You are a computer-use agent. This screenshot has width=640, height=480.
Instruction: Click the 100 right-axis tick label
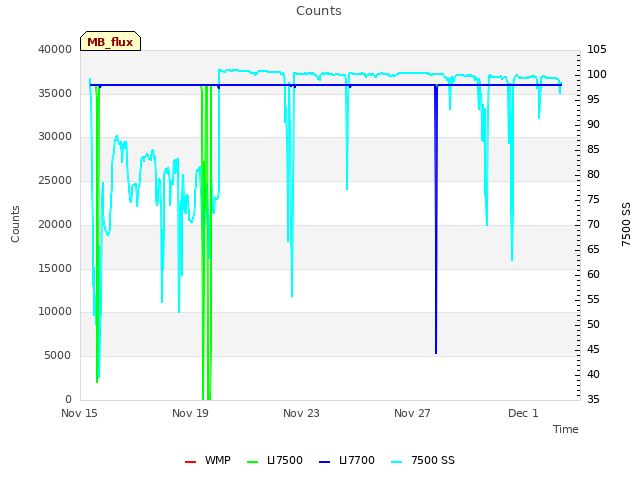597,74
